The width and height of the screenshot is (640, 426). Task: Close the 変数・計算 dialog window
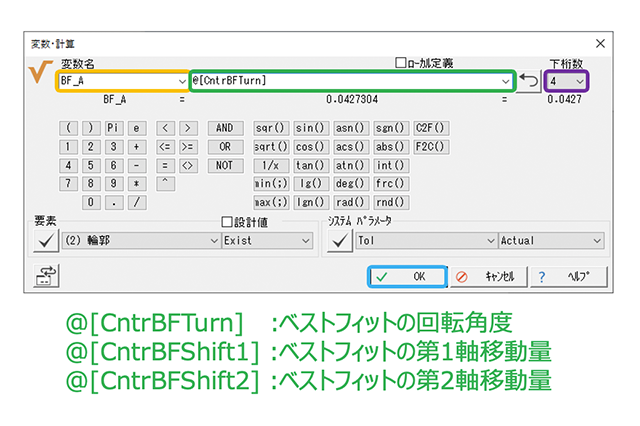click(x=600, y=43)
